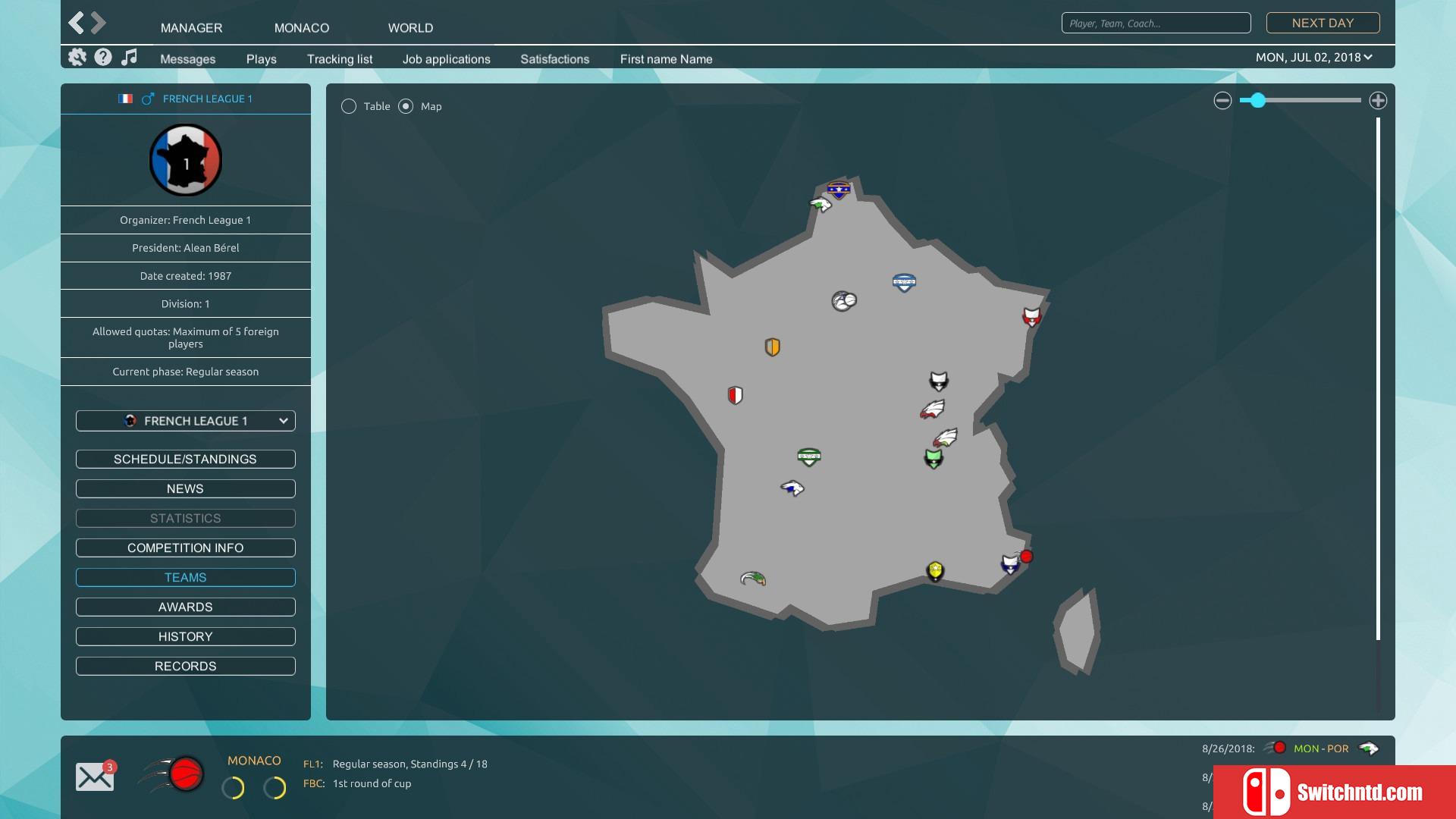The width and height of the screenshot is (1456, 819).
Task: Open league NEWS
Action: point(186,488)
